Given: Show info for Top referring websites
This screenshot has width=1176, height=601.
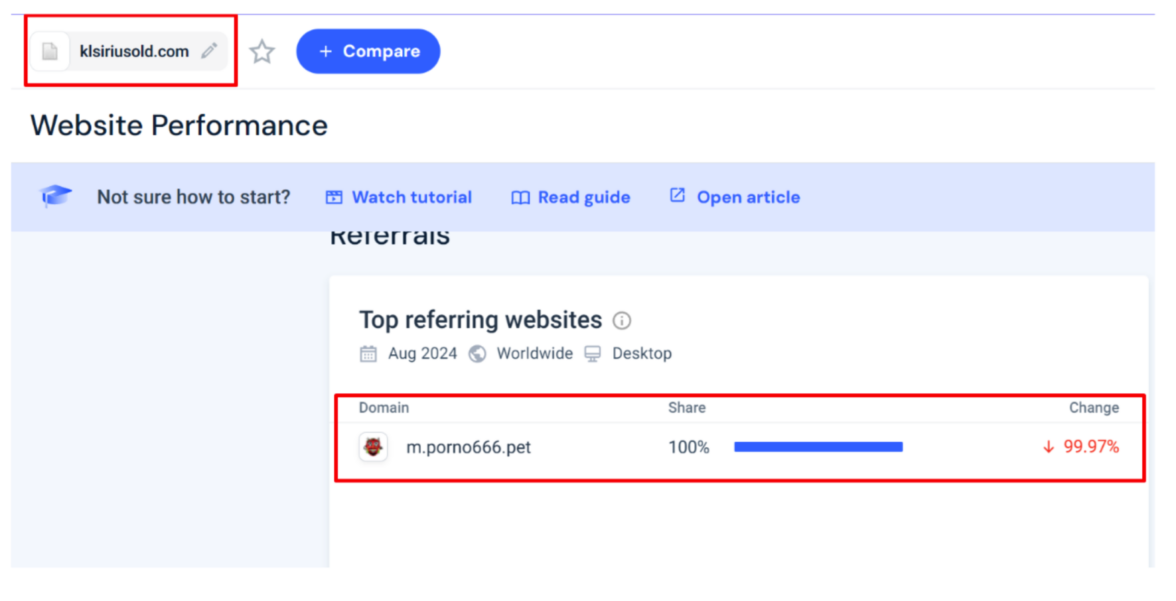Looking at the screenshot, I should click(x=622, y=321).
